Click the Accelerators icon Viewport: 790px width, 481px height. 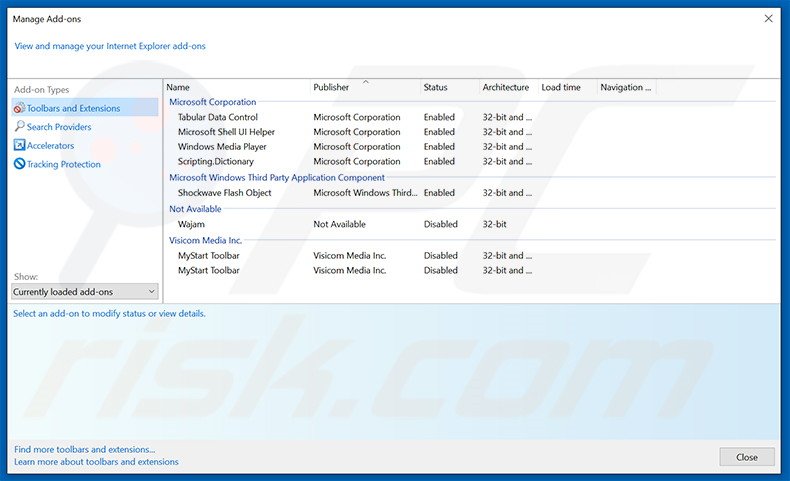coord(19,145)
